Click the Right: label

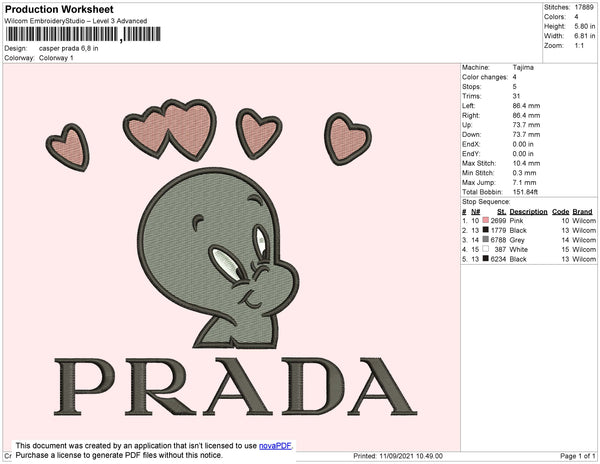pyautogui.click(x=471, y=115)
